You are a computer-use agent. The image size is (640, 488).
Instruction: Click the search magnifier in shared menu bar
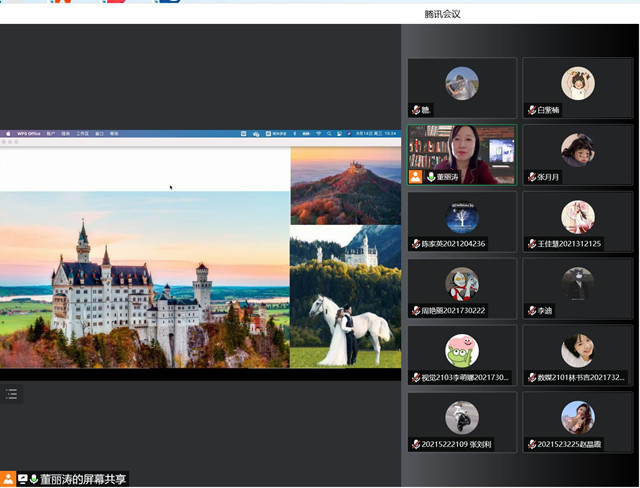pyautogui.click(x=329, y=134)
